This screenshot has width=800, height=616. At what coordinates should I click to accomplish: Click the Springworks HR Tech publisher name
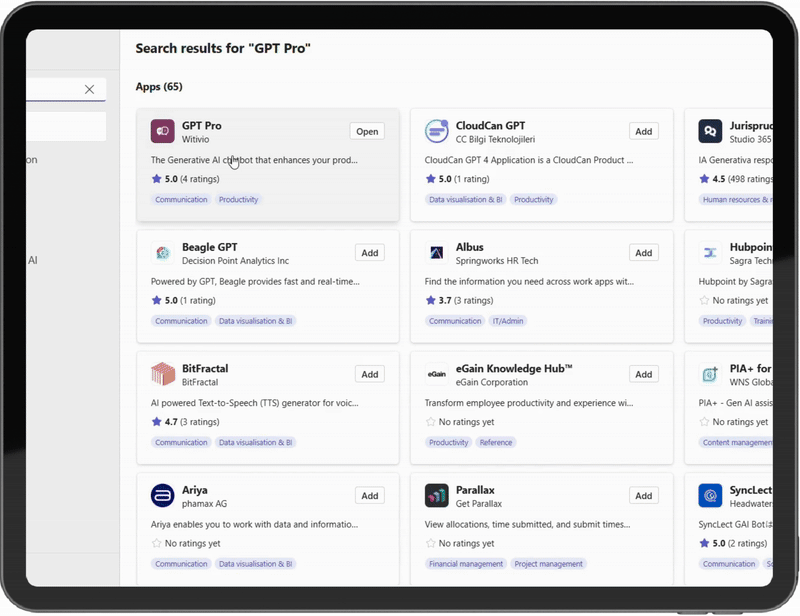tap(497, 261)
